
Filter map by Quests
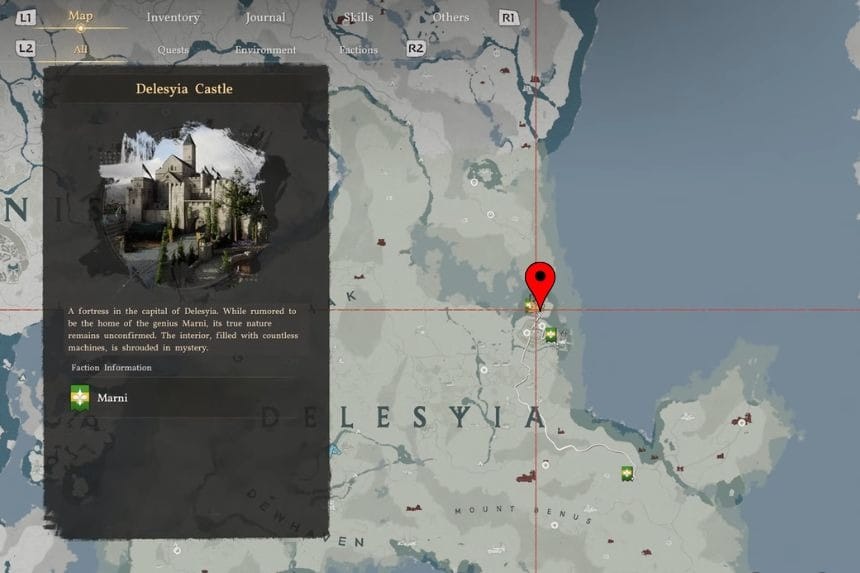click(172, 49)
